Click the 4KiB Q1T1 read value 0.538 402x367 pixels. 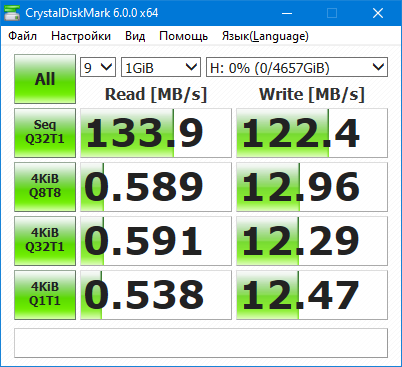click(156, 295)
